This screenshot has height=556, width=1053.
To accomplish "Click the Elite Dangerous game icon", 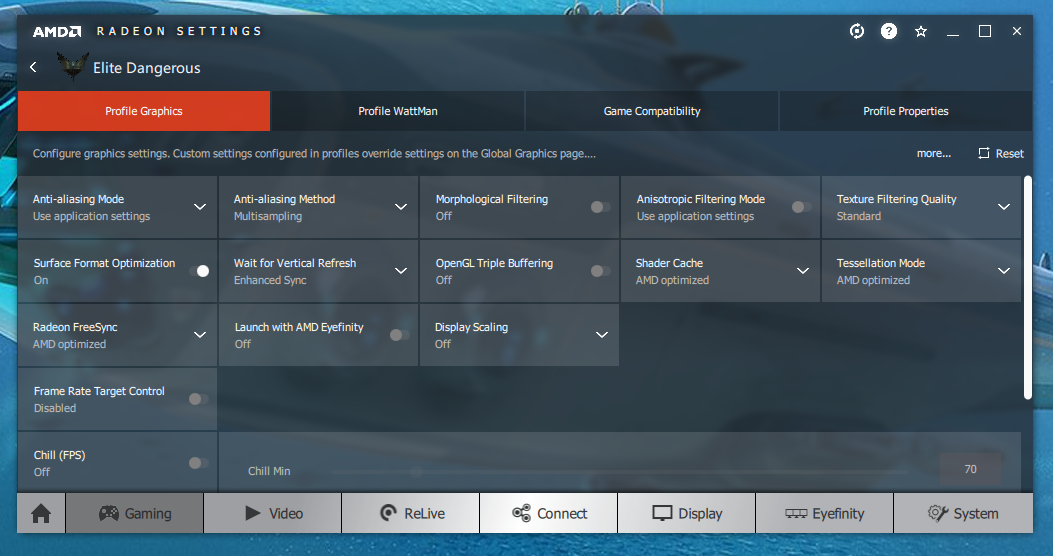I will pos(73,67).
